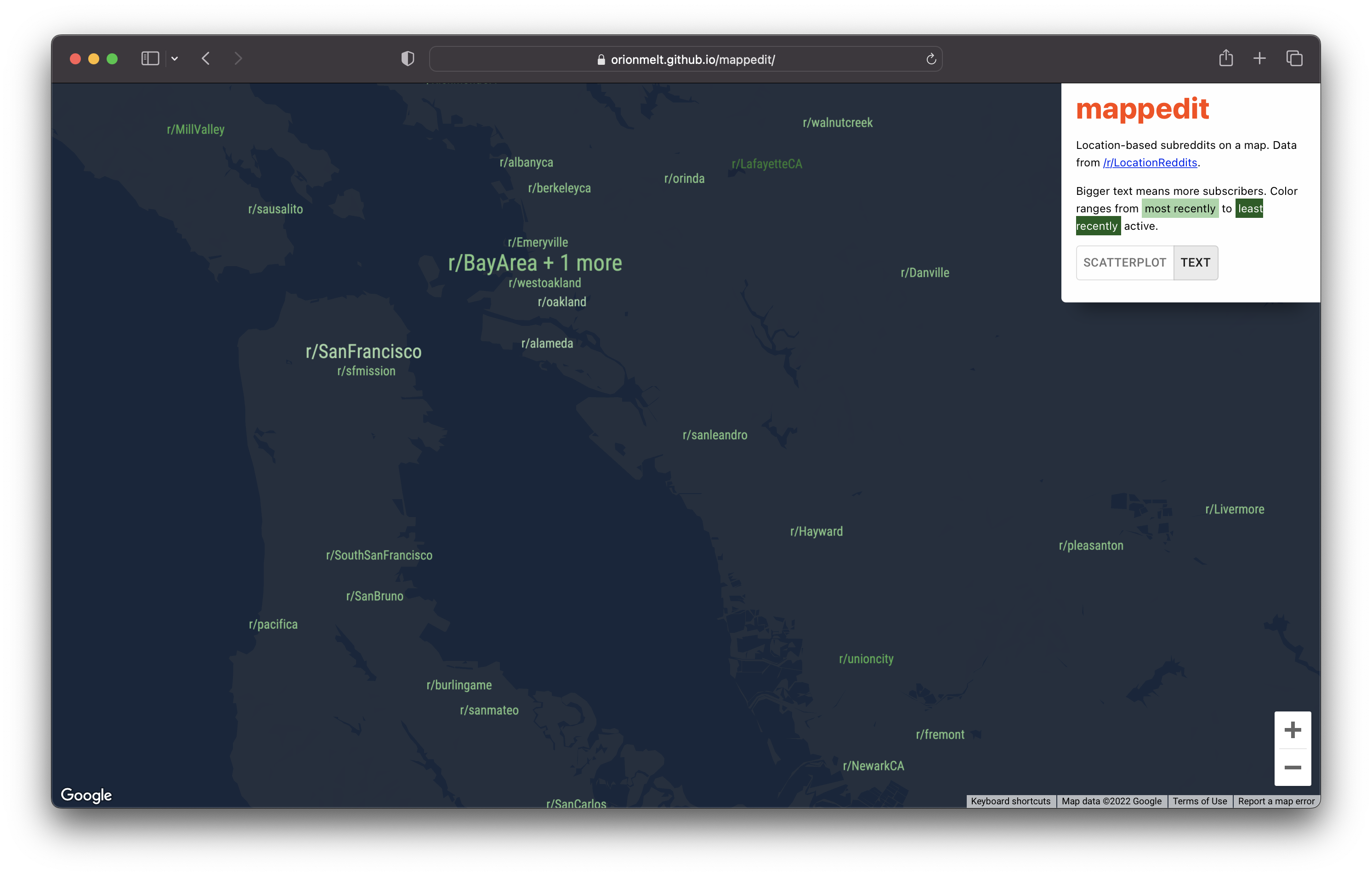The width and height of the screenshot is (1372, 876).
Task: Open the Share icon menu
Action: (x=1225, y=58)
